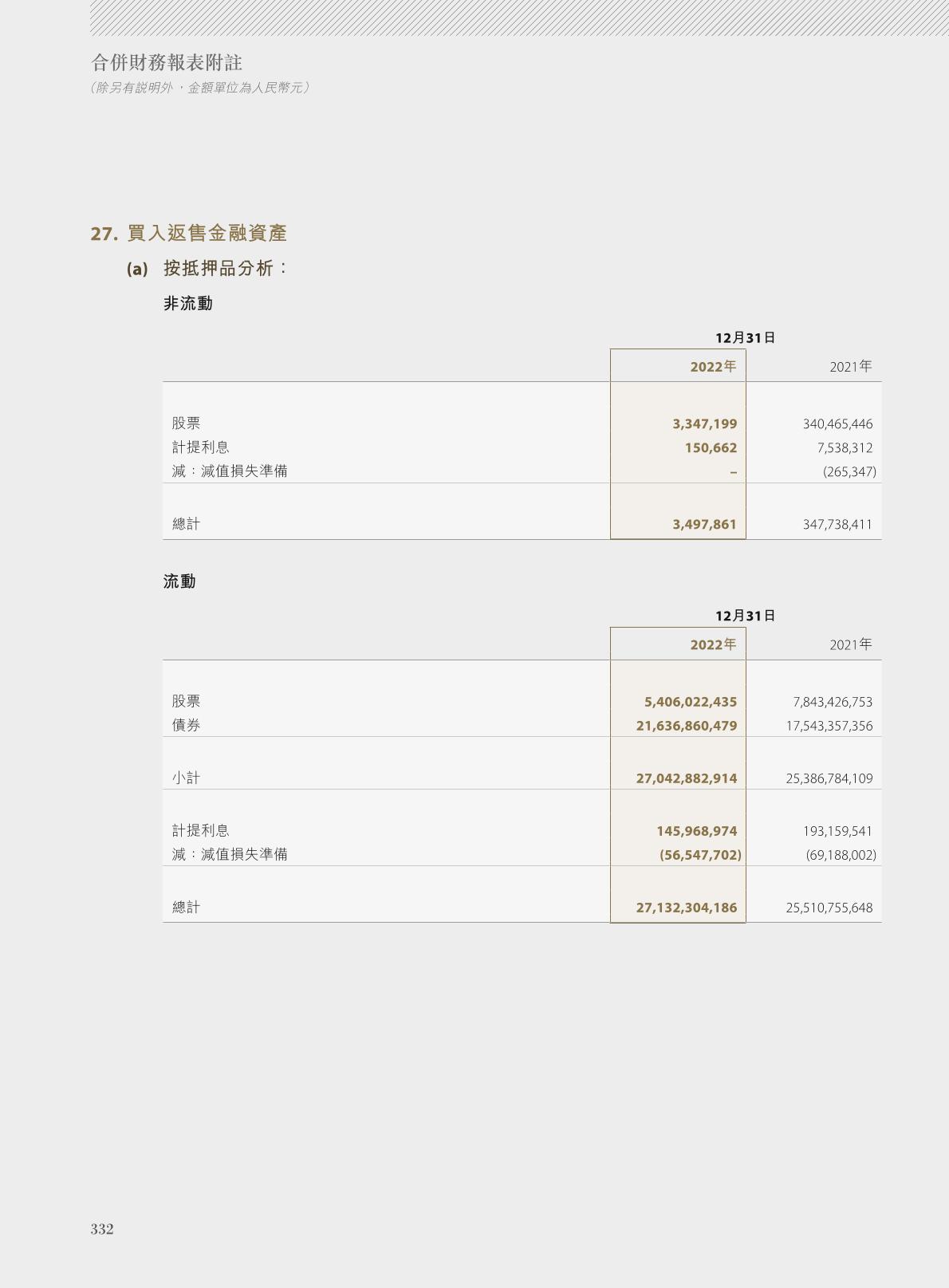Select the 340,465,446 cell for 2021
This screenshot has width=949, height=1288.
click(x=837, y=424)
